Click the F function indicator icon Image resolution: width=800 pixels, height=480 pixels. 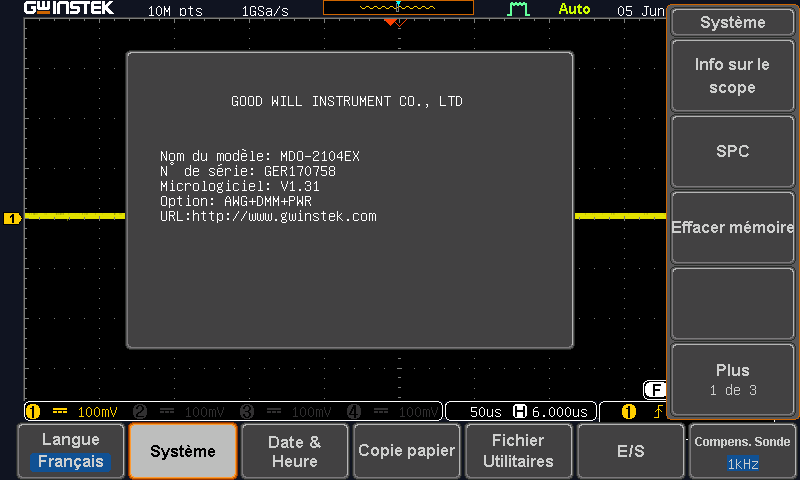[x=655, y=390]
